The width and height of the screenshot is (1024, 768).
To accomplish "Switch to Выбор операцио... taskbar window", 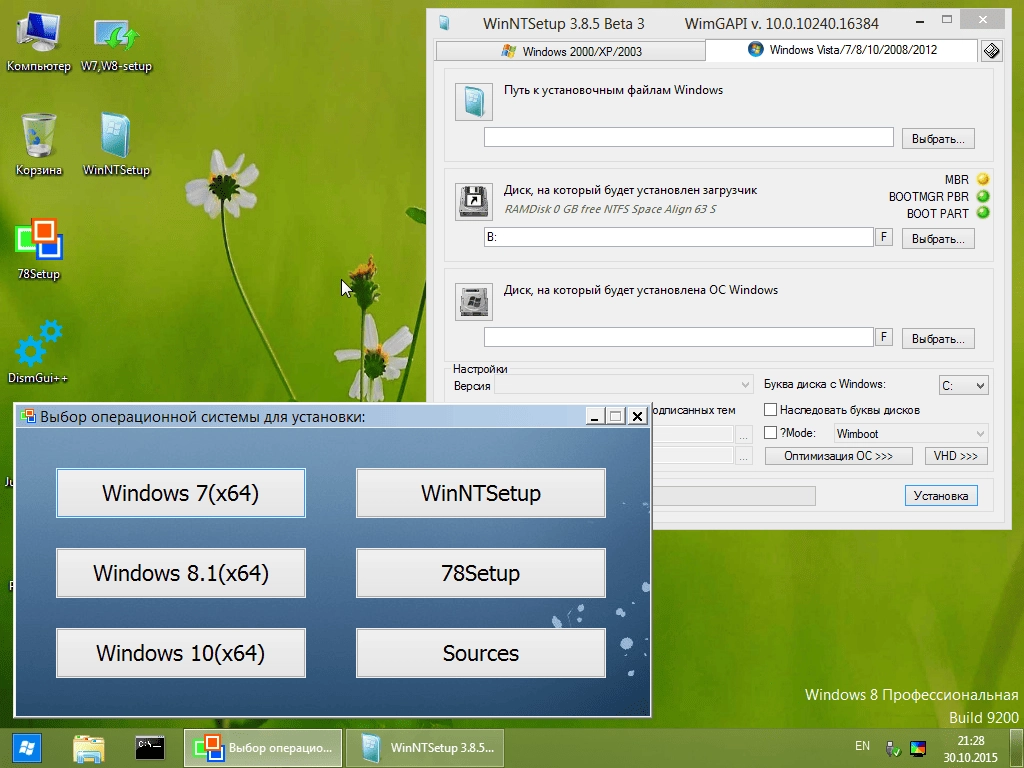I will 263,748.
